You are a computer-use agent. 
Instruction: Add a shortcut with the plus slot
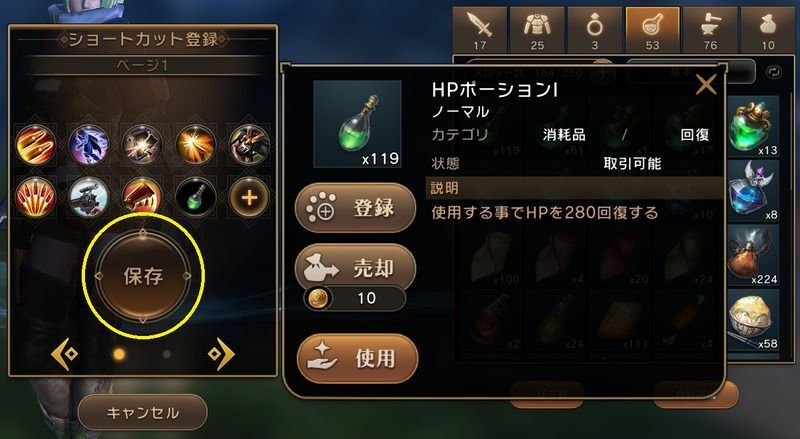[x=249, y=197]
